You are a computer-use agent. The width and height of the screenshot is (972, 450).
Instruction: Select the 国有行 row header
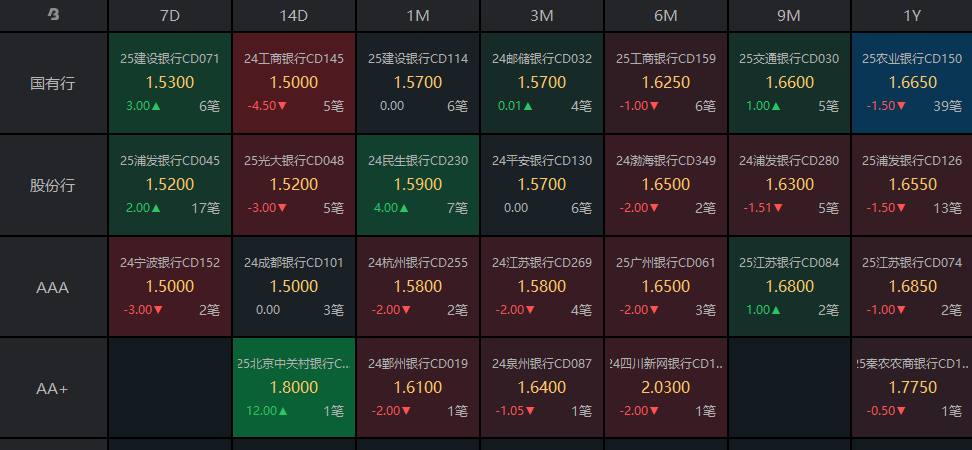click(x=53, y=83)
